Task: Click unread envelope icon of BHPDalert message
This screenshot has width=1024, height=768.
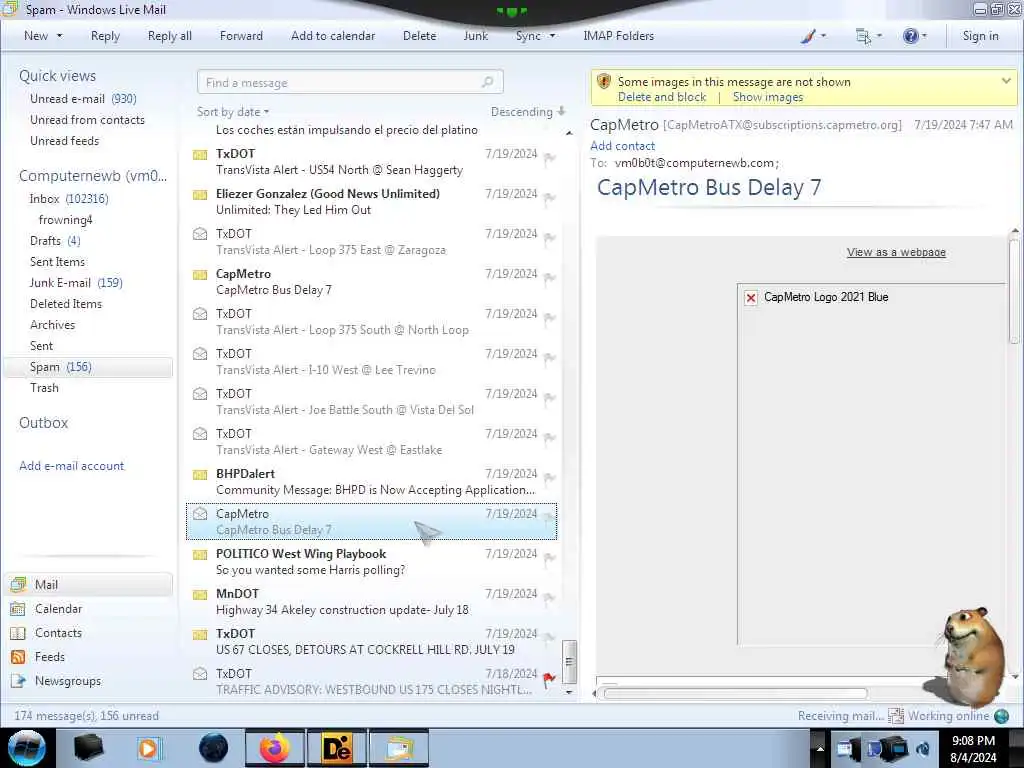Action: click(x=200, y=474)
